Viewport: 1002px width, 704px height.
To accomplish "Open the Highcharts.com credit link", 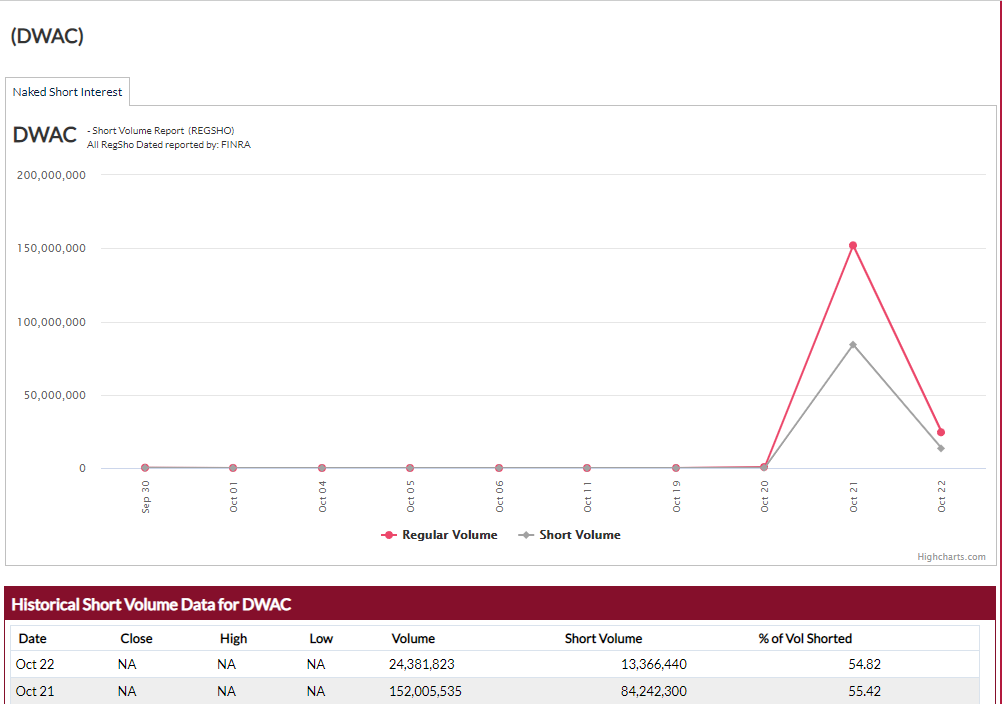I will (951, 556).
